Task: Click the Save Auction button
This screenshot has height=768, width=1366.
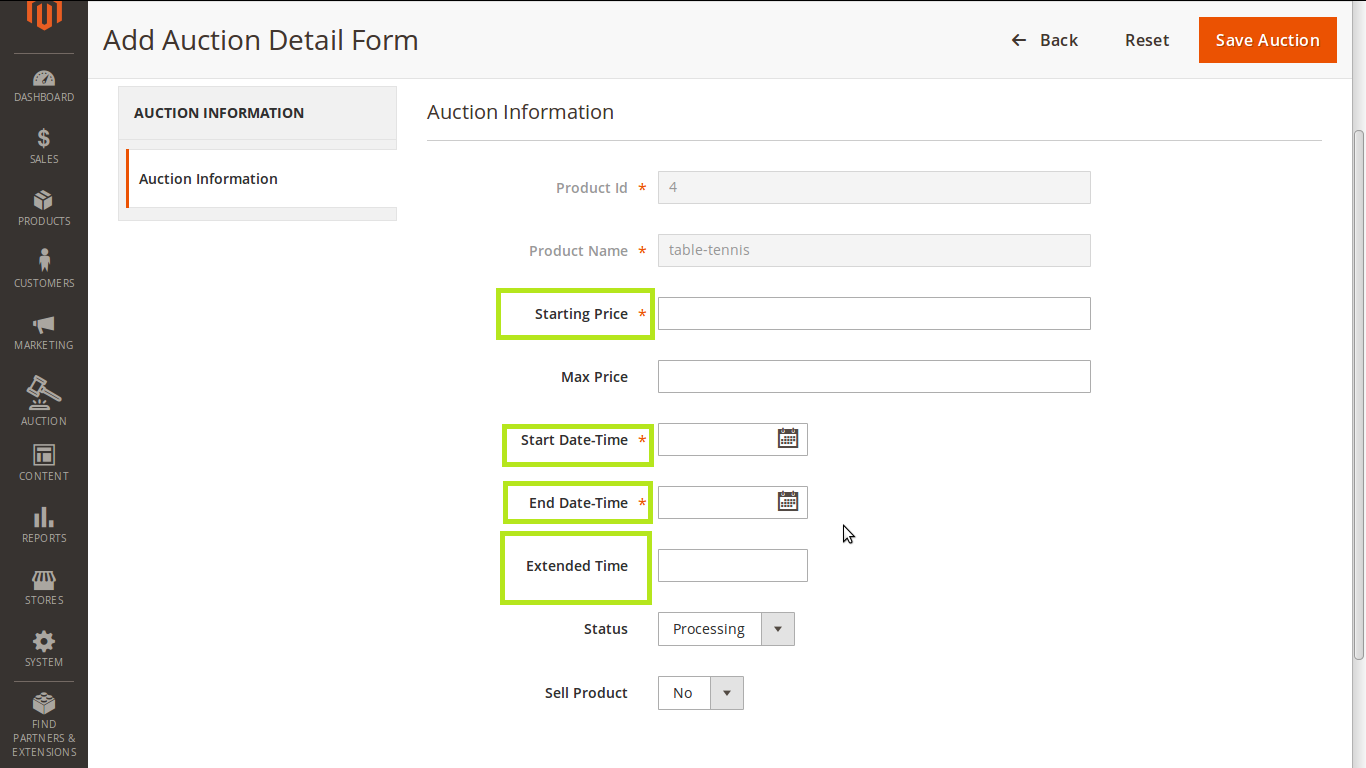Action: (1268, 40)
